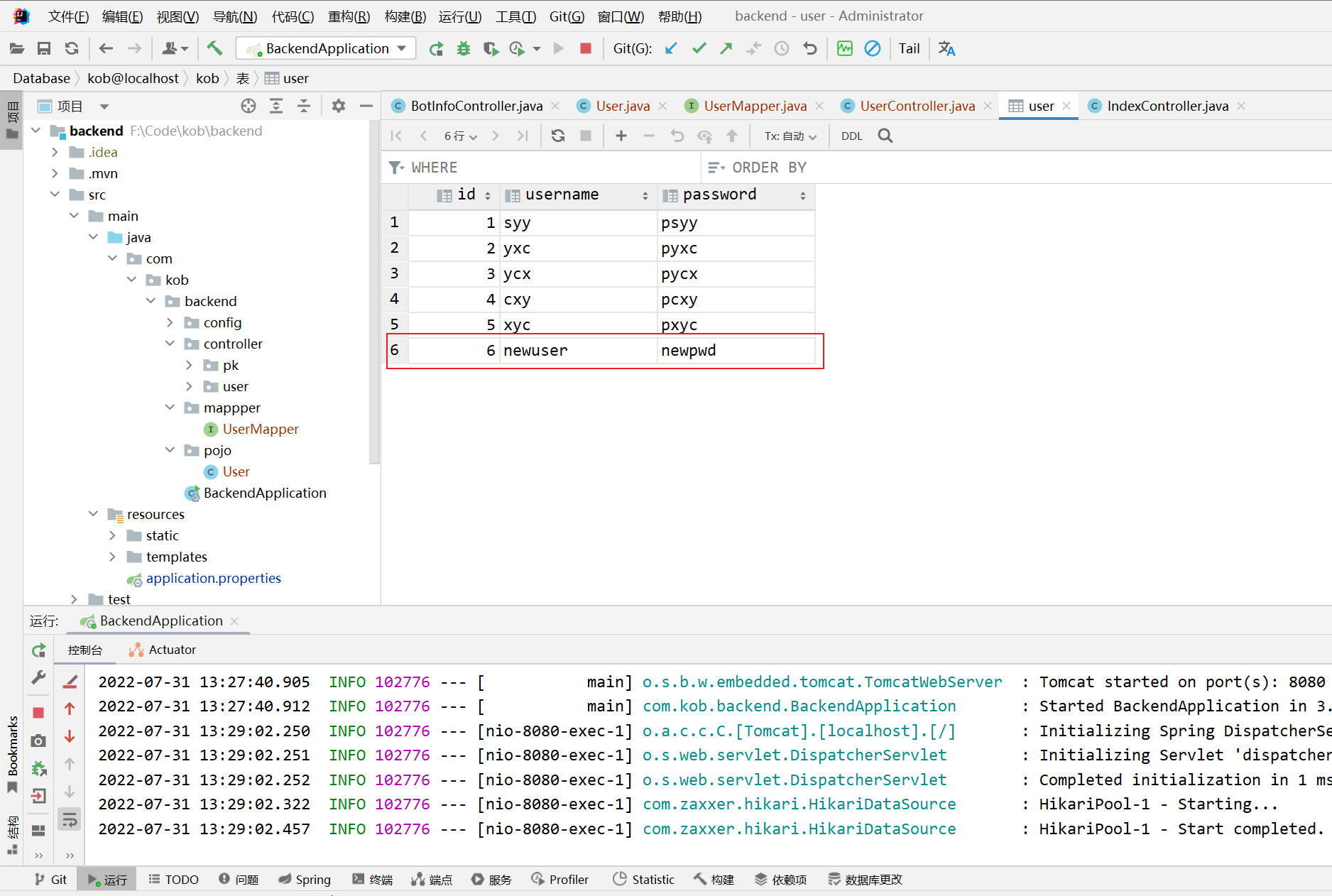Expand the templates folder
Image resolution: width=1332 pixels, height=896 pixels.
[x=113, y=557]
